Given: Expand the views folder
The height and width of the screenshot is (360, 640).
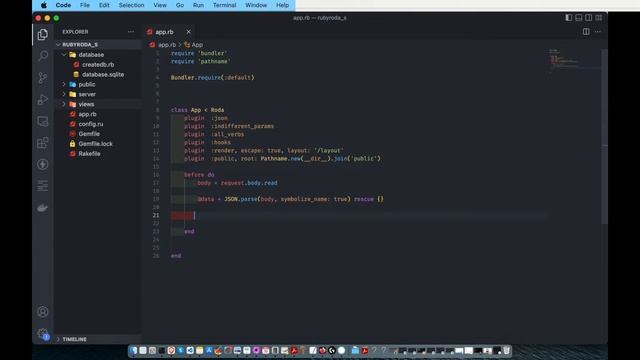Looking at the screenshot, I should 64,104.
